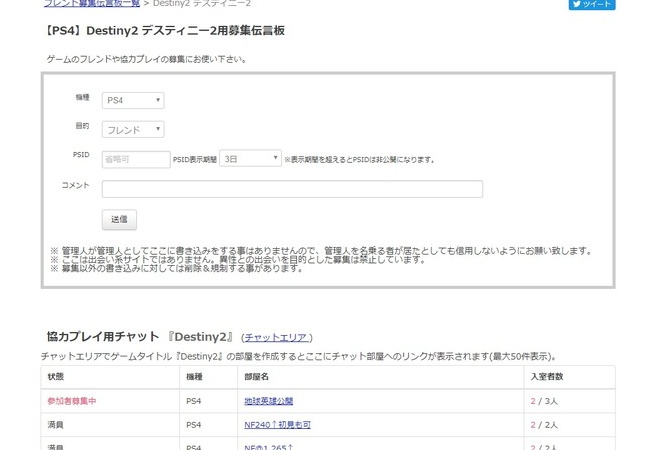Open the 目的 dropdown showing フレンド
This screenshot has height=450, width=650.
(133, 130)
